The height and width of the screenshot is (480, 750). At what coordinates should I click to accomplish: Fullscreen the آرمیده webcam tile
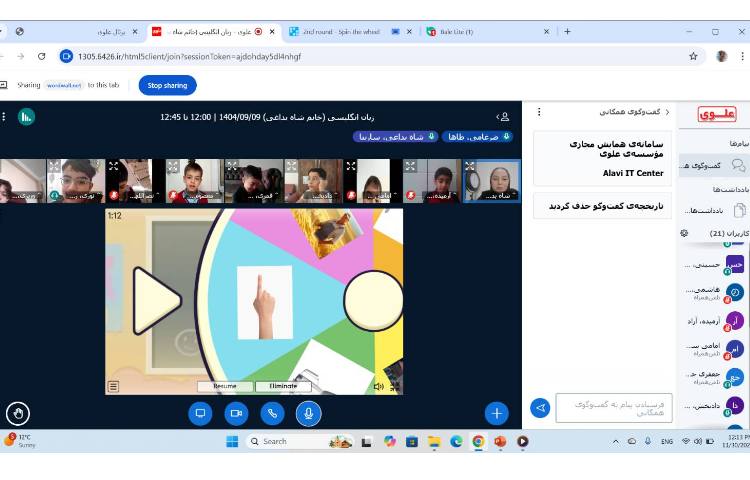[410, 166]
